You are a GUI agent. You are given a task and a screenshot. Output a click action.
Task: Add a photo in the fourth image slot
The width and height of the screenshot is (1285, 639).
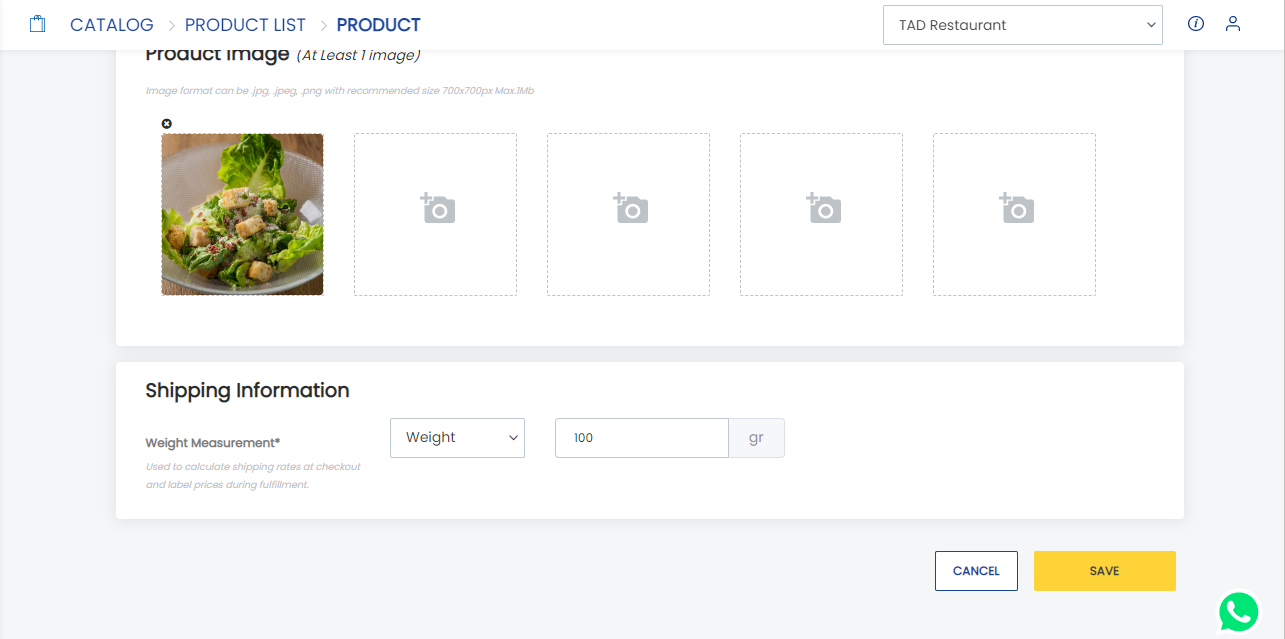(821, 214)
